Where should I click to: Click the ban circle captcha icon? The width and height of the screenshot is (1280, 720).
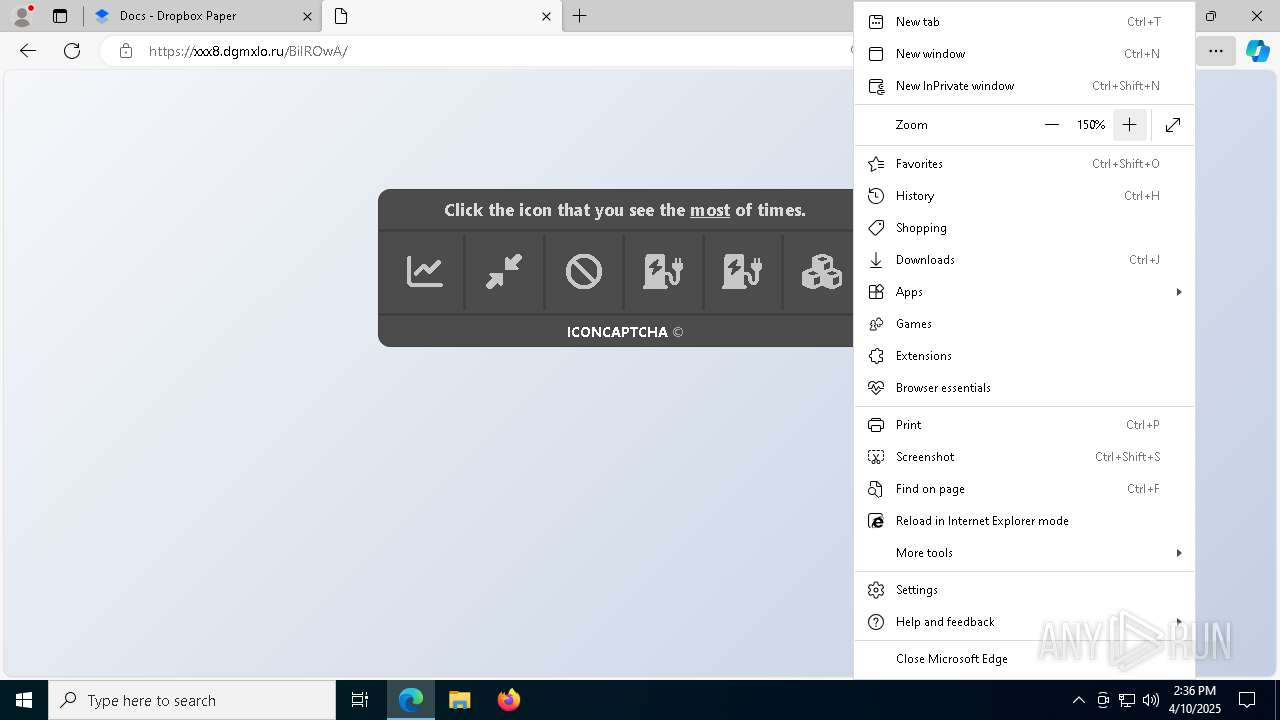point(584,271)
